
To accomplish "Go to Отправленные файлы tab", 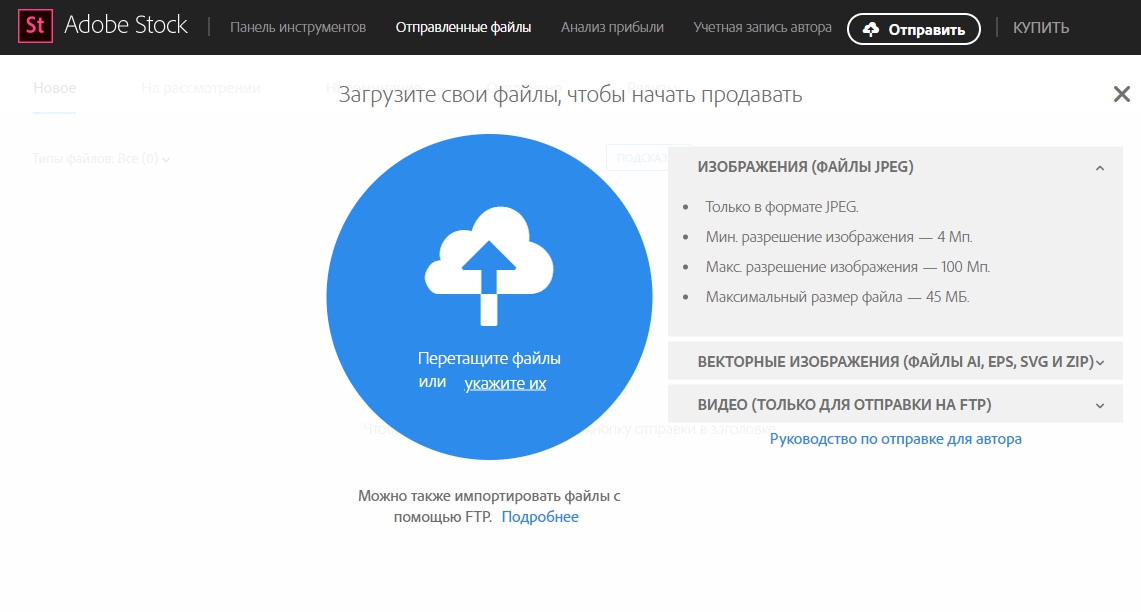I will [463, 28].
